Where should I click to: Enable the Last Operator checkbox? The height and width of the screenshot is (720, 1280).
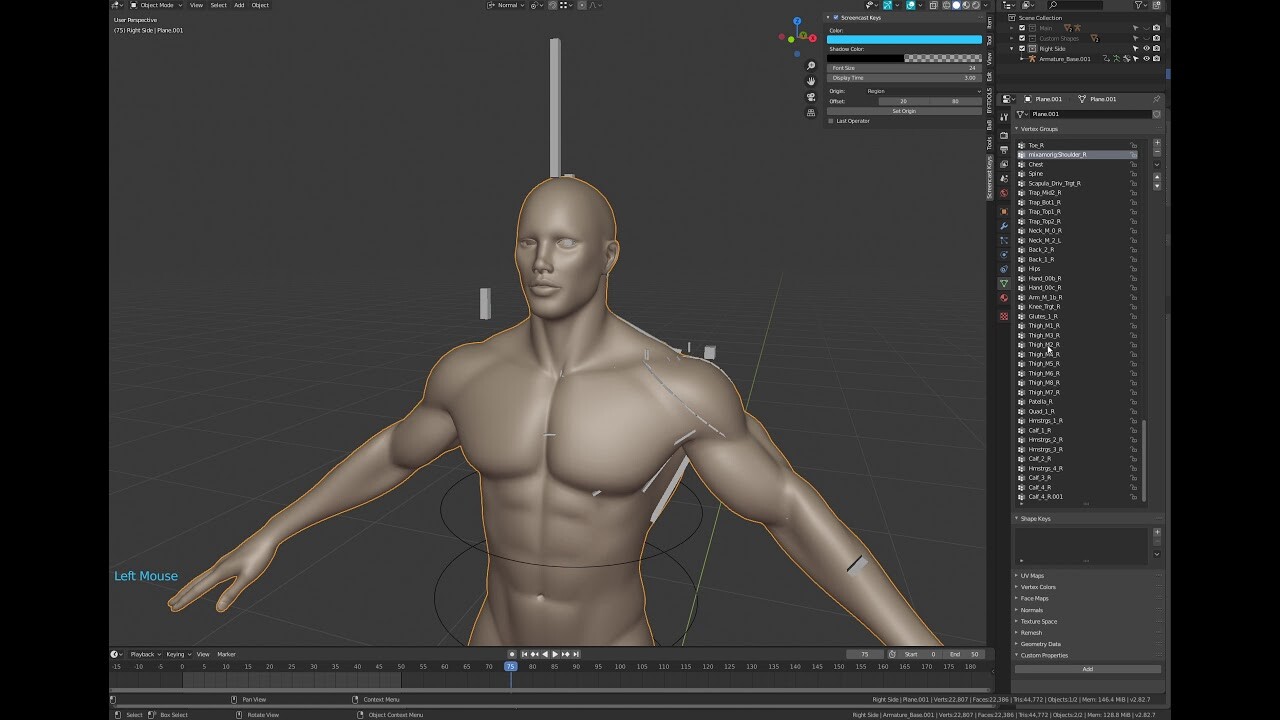coord(831,121)
